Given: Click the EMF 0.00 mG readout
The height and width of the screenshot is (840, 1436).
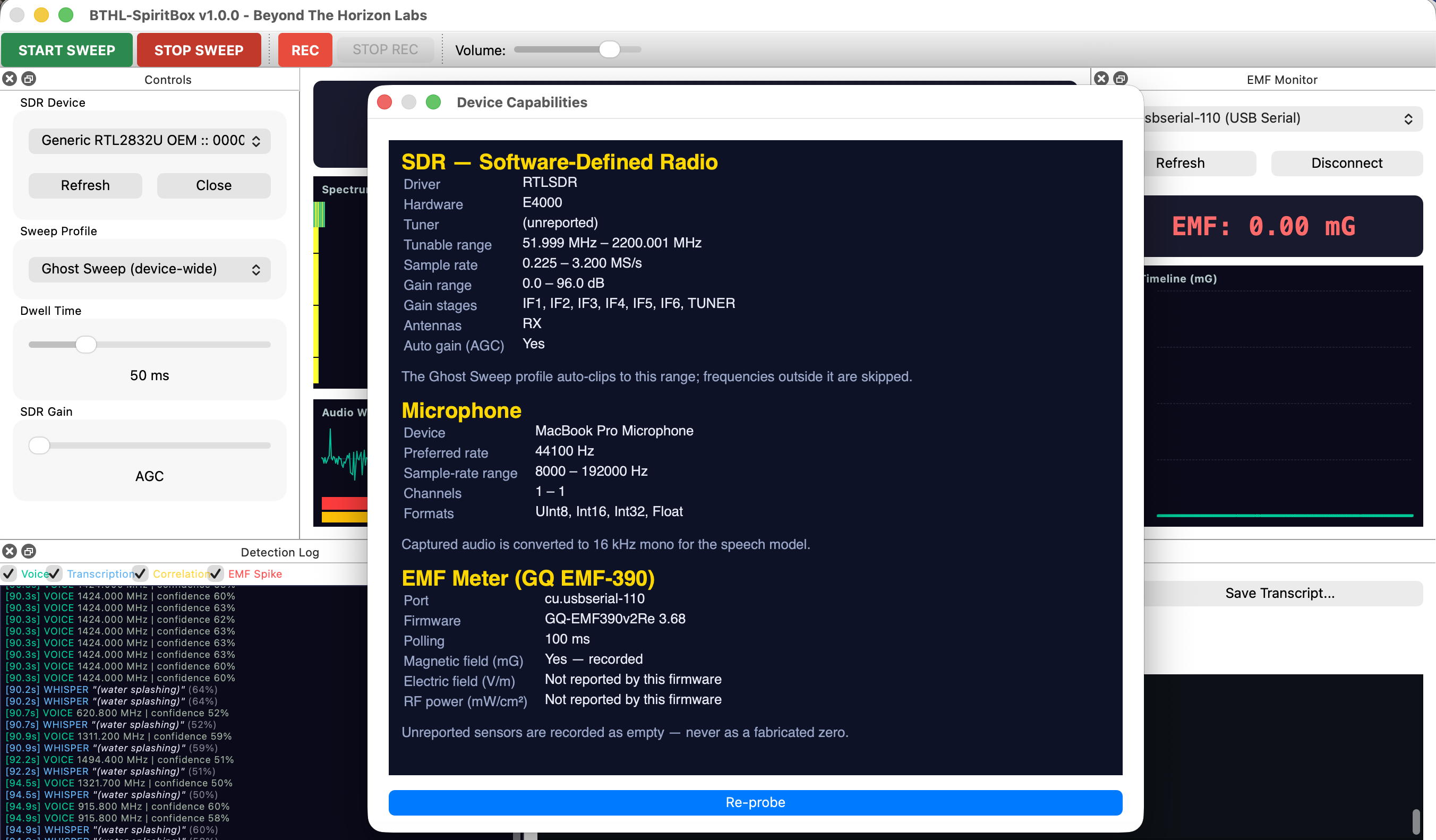Looking at the screenshot, I should point(1263,226).
